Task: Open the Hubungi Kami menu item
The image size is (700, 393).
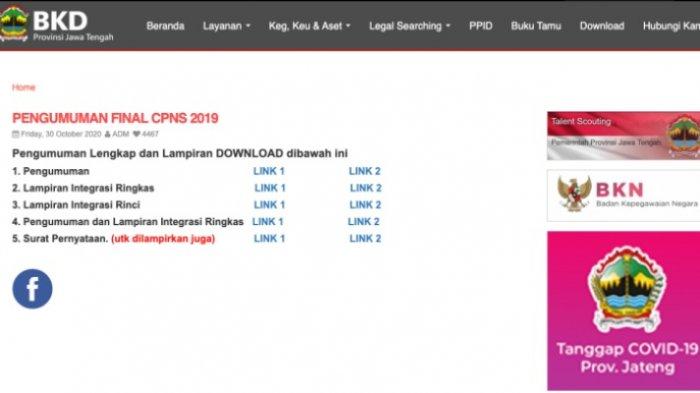Action: pos(671,26)
